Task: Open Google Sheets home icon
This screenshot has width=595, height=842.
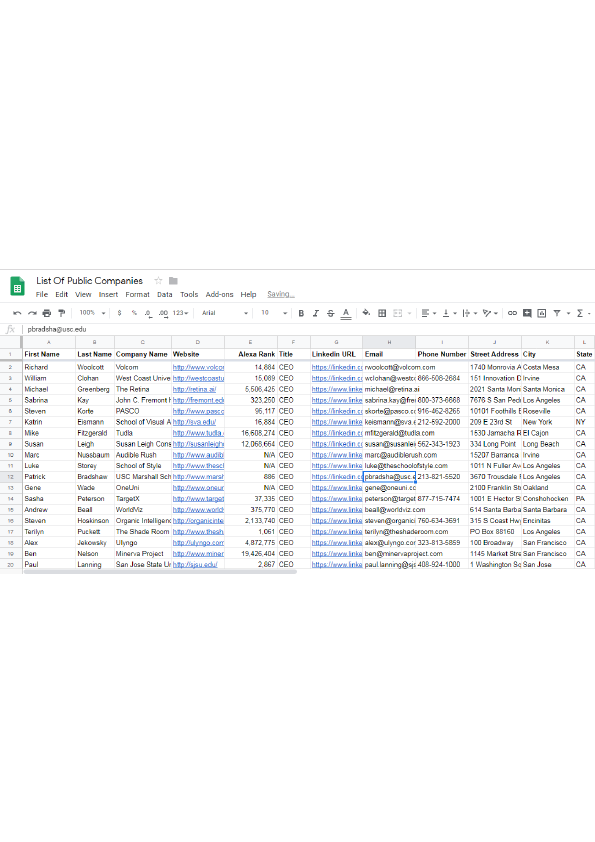Action: pos(17,286)
